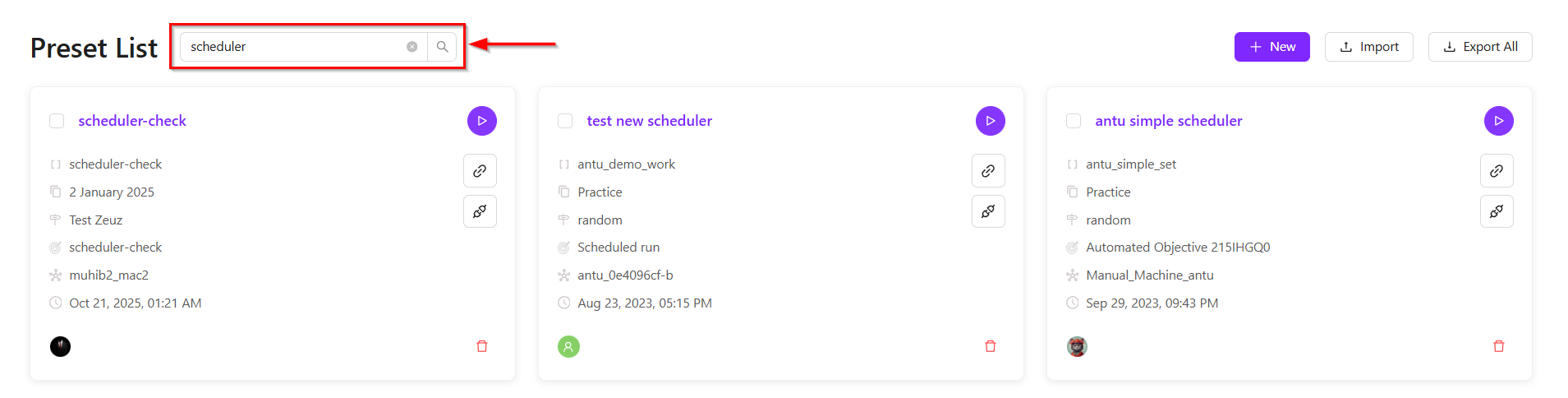This screenshot has width=1568, height=398.
Task: Tick the test new scheduler checkbox
Action: pyautogui.click(x=565, y=121)
